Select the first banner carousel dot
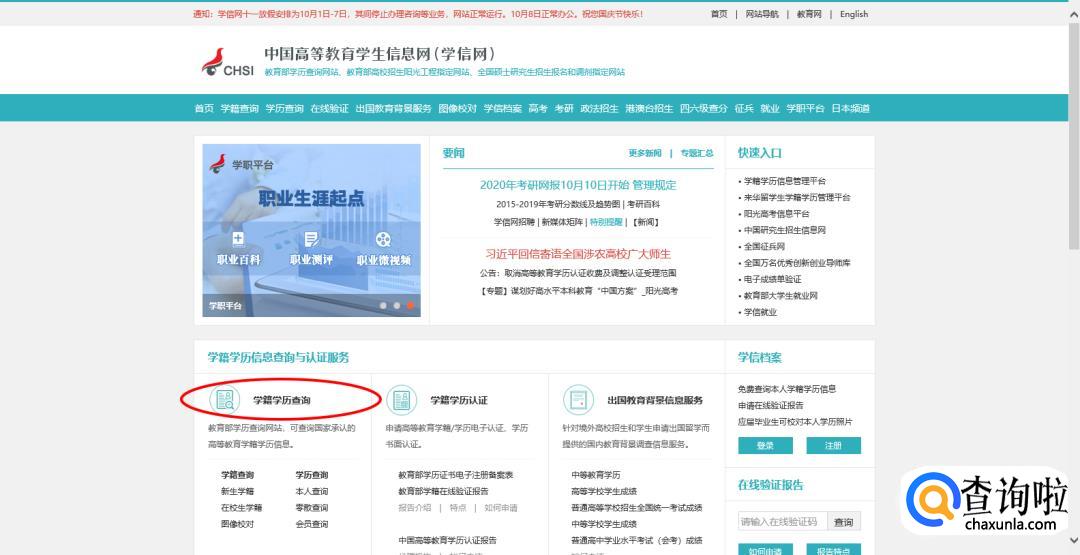The width and height of the screenshot is (1080, 555). (x=383, y=305)
